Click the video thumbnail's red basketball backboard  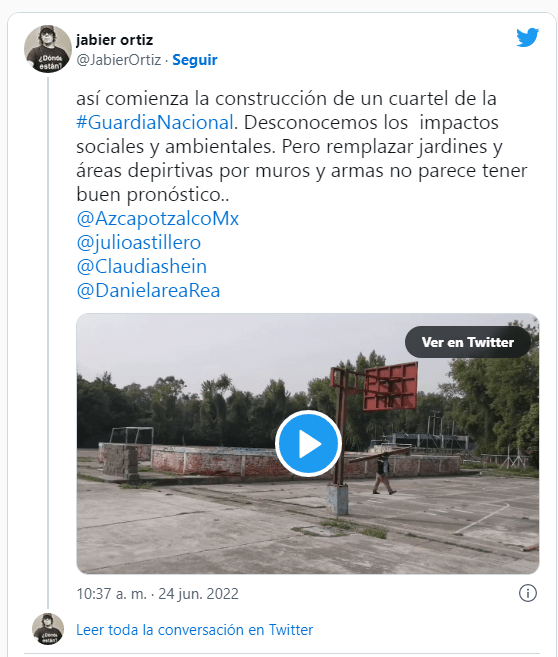click(x=390, y=386)
